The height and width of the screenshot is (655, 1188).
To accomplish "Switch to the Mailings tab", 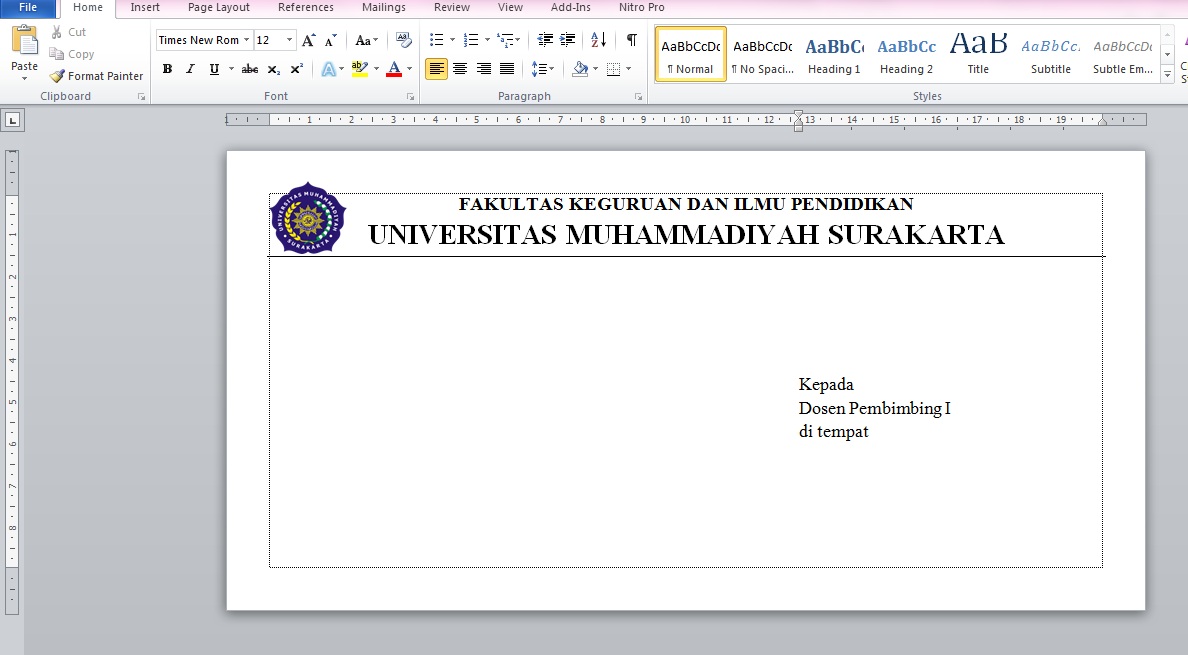I will pos(383,7).
